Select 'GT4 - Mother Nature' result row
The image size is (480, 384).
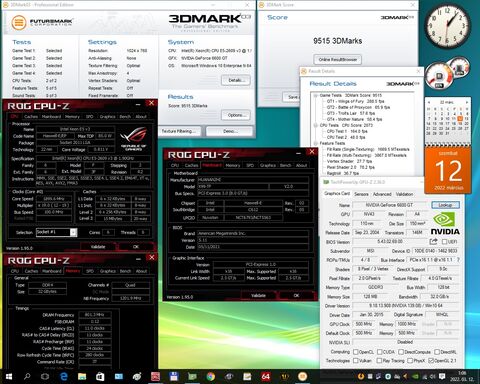click(x=354, y=119)
